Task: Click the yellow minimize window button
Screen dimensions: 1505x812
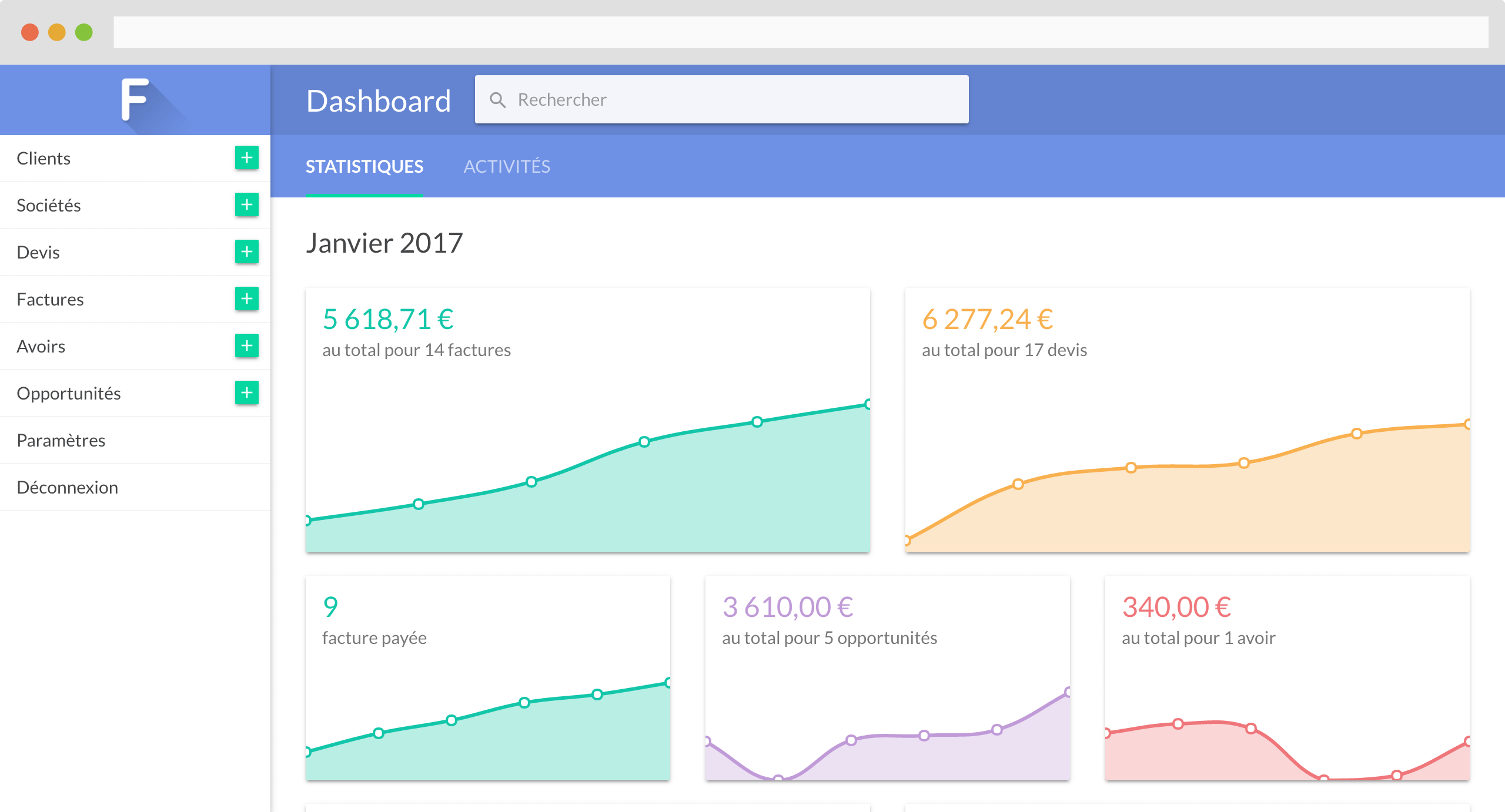Action: 57,32
